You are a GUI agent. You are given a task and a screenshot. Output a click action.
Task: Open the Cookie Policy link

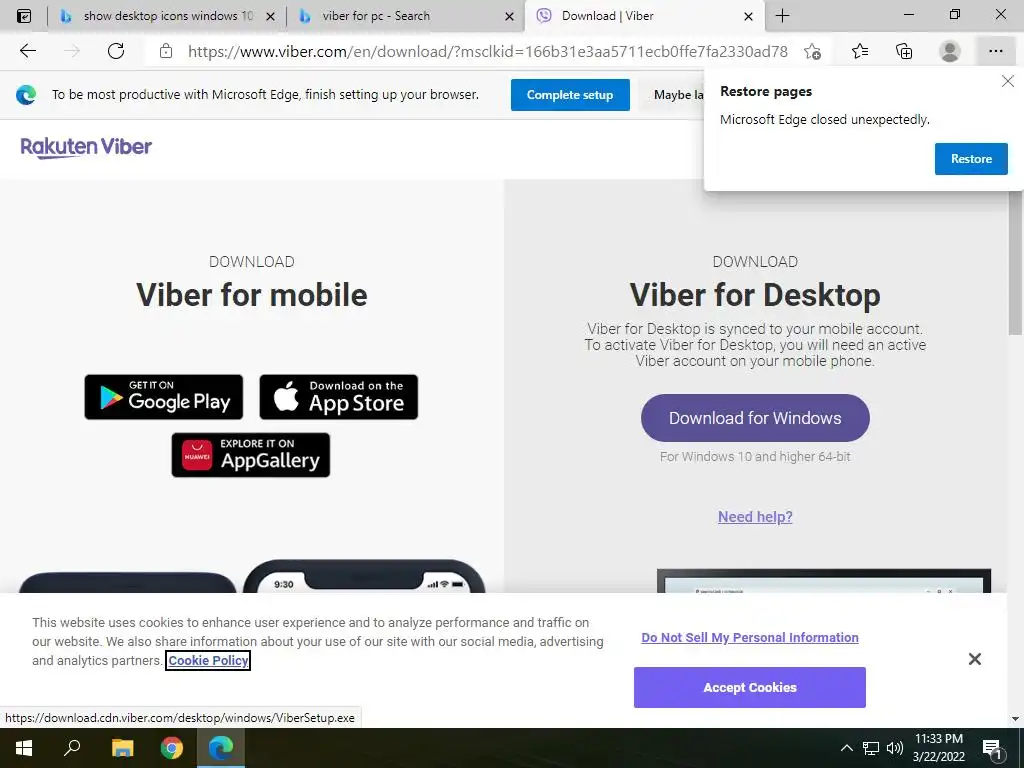pos(208,660)
